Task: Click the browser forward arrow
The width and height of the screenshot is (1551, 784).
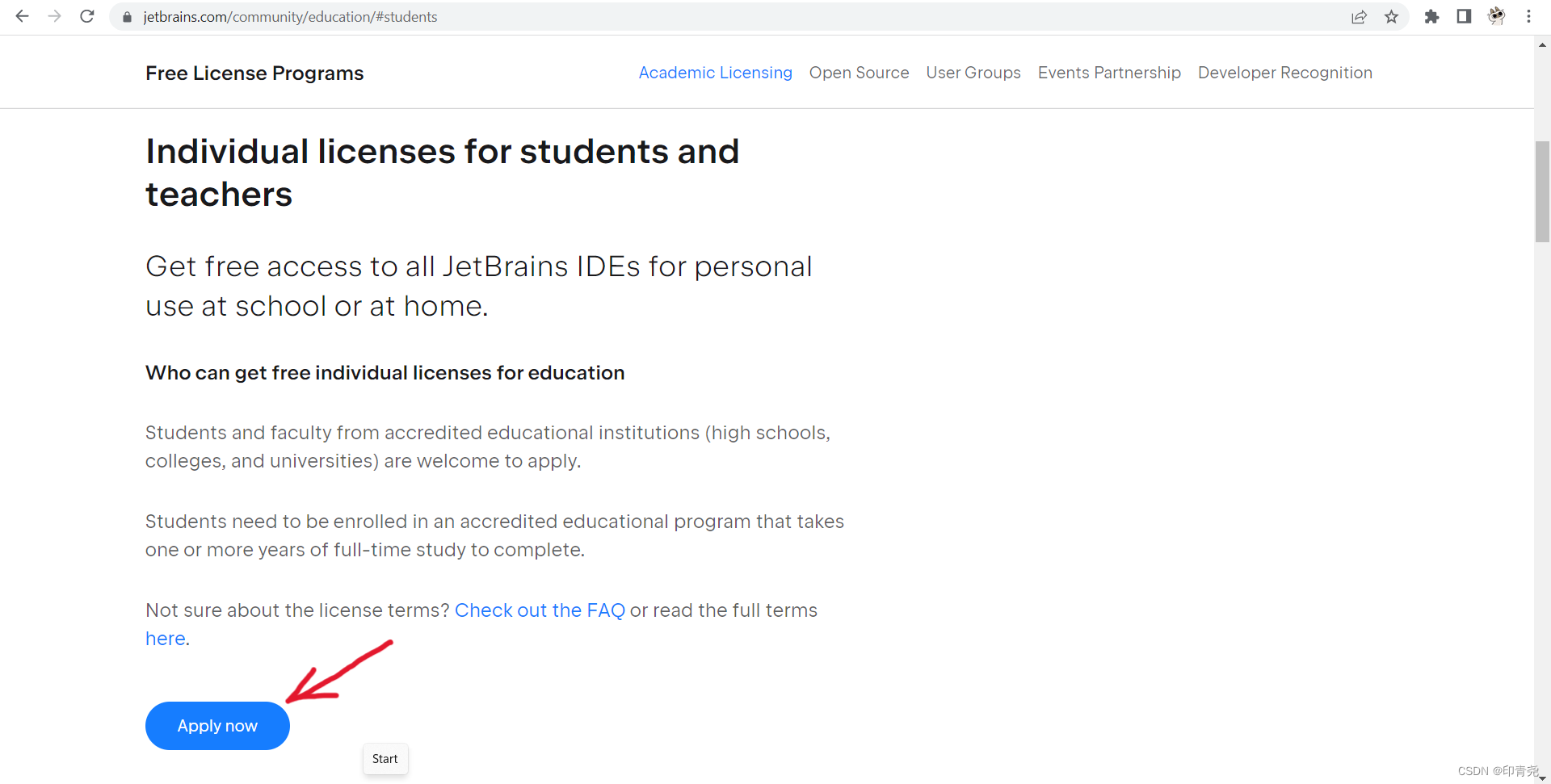Action: pyautogui.click(x=55, y=16)
